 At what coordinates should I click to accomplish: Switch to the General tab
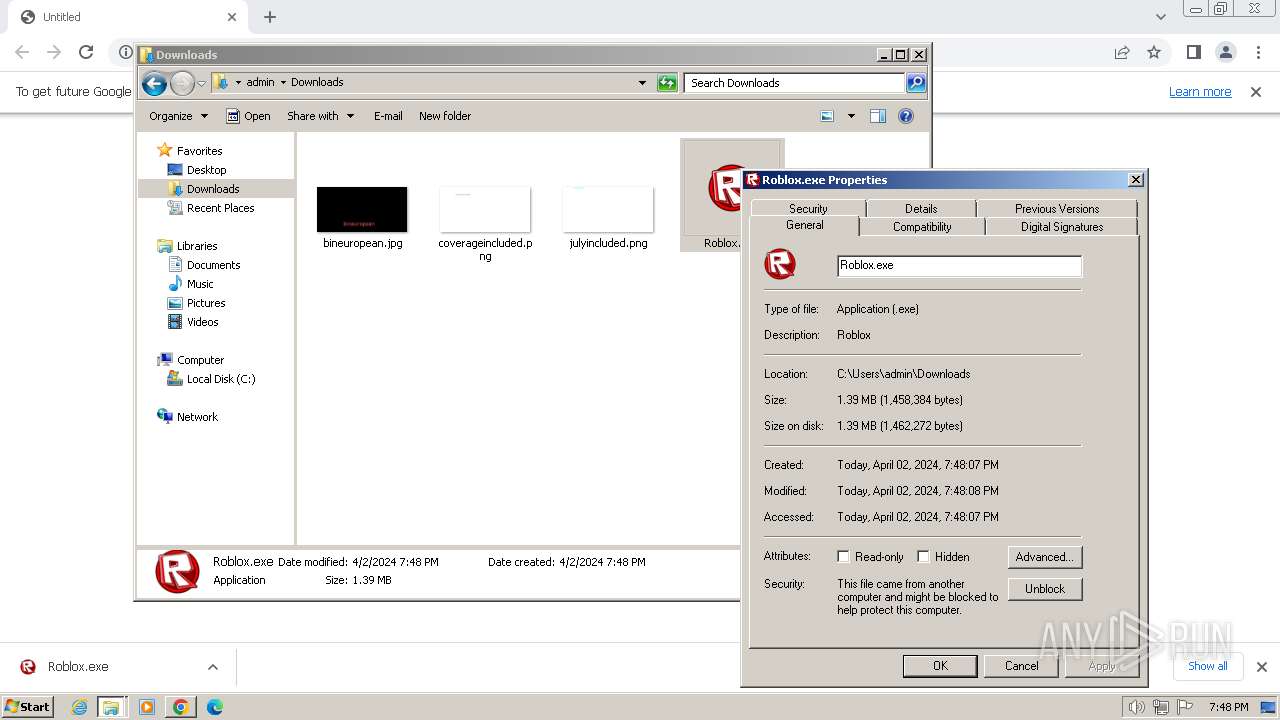pyautogui.click(x=805, y=226)
